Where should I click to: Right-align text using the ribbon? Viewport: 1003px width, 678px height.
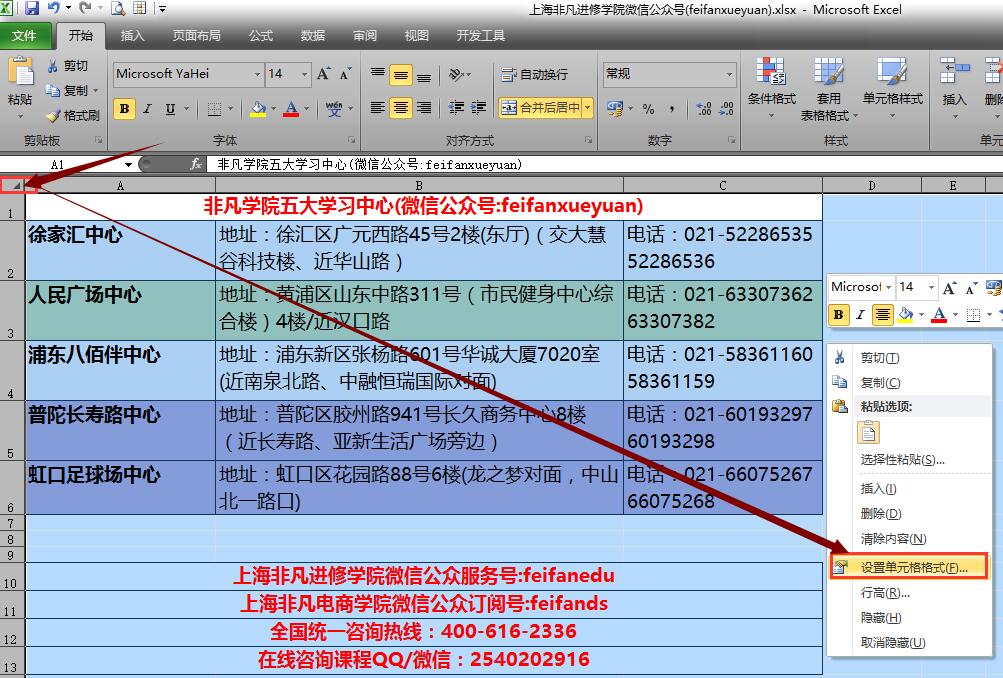[423, 107]
